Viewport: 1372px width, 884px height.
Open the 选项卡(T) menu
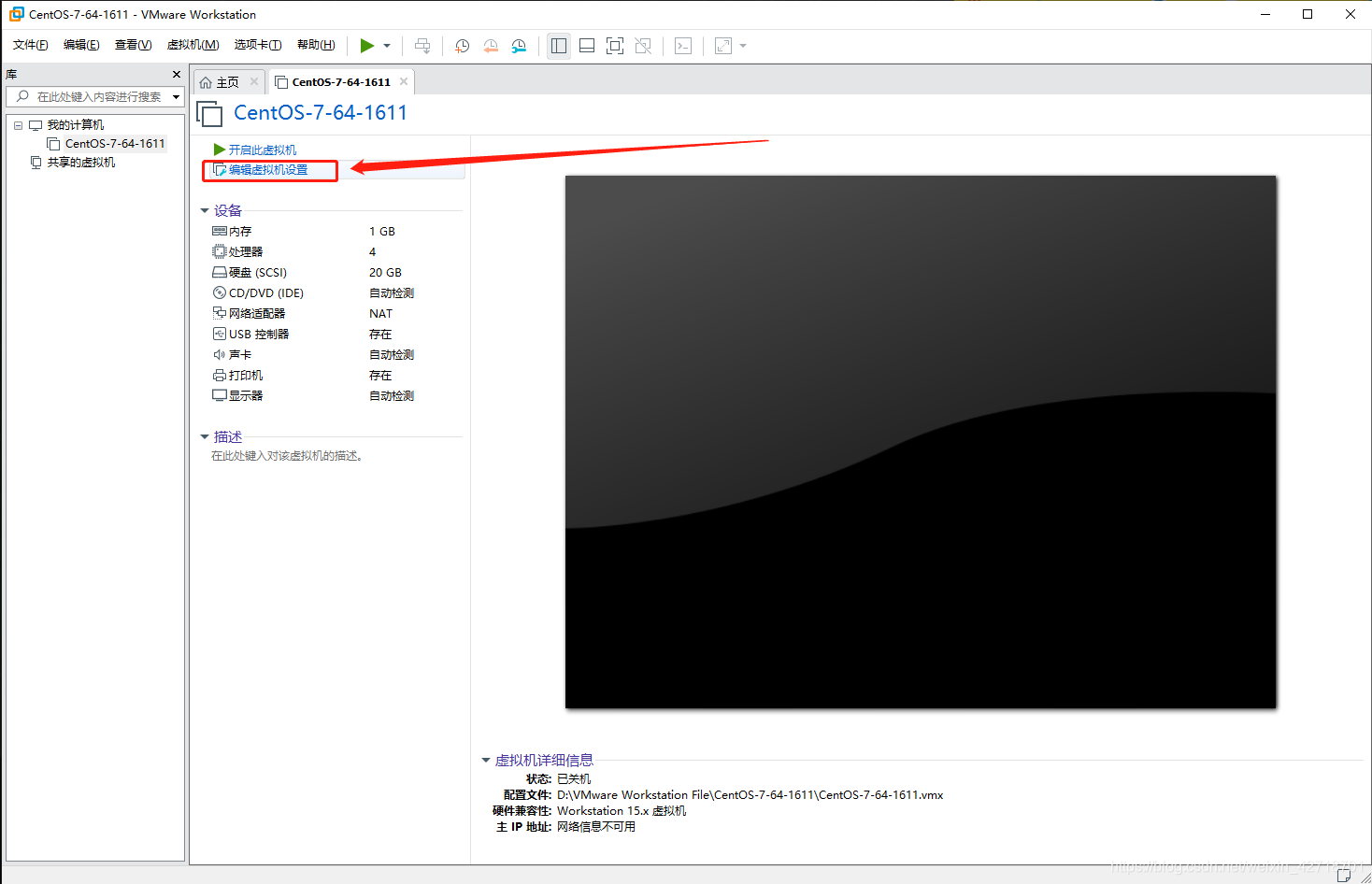click(257, 45)
